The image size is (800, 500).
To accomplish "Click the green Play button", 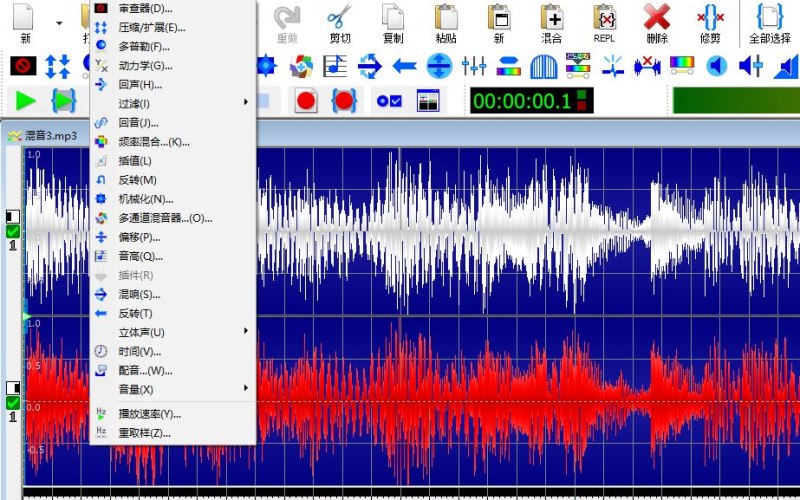I will pyautogui.click(x=26, y=101).
